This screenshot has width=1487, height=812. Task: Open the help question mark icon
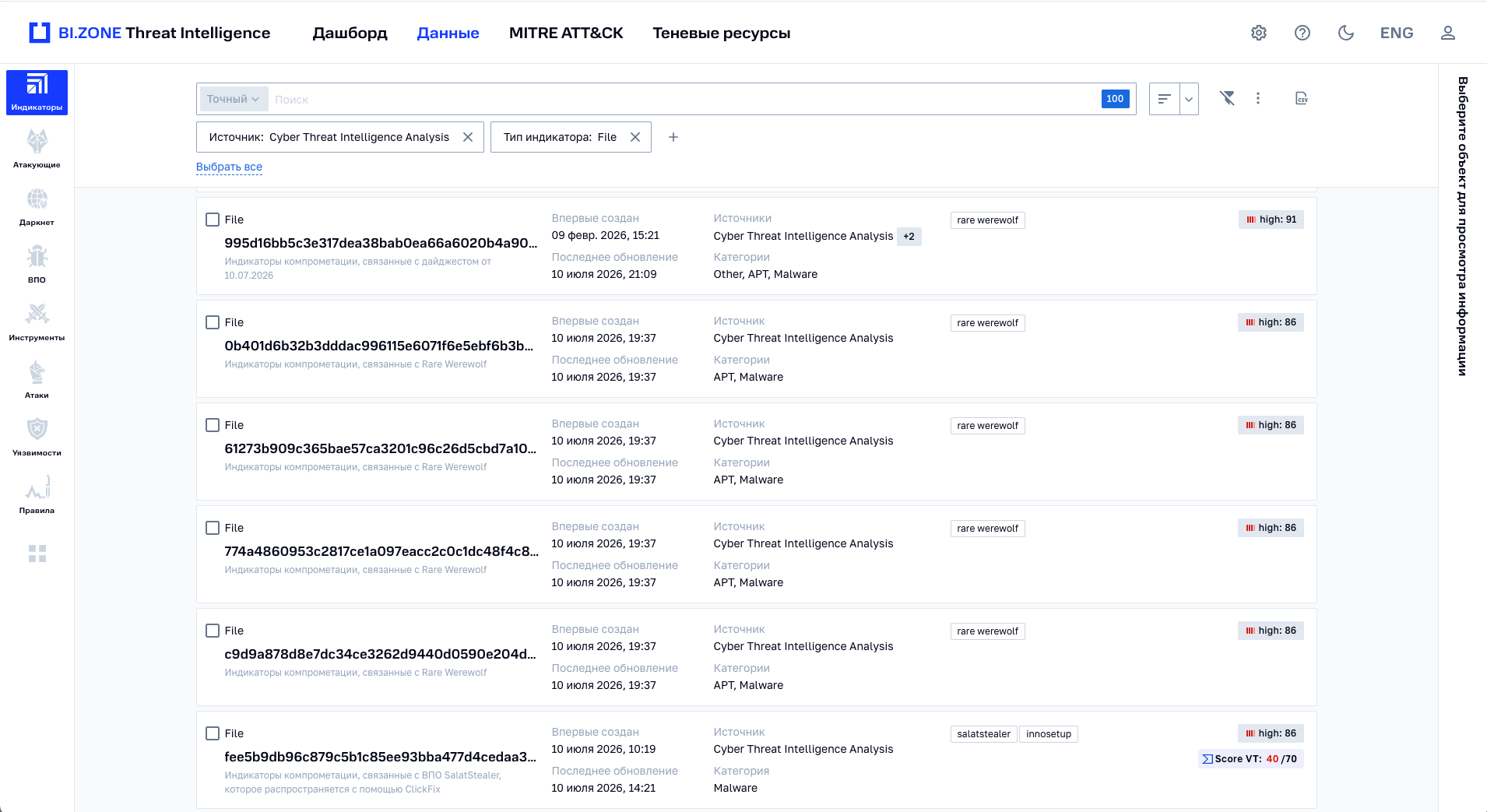(1302, 33)
